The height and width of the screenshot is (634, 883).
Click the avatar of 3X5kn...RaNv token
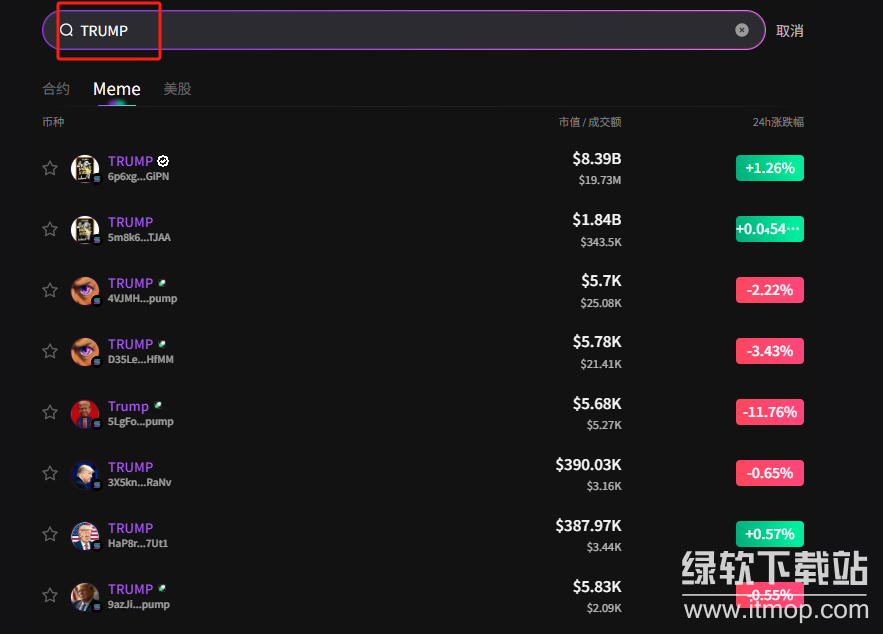[x=85, y=473]
